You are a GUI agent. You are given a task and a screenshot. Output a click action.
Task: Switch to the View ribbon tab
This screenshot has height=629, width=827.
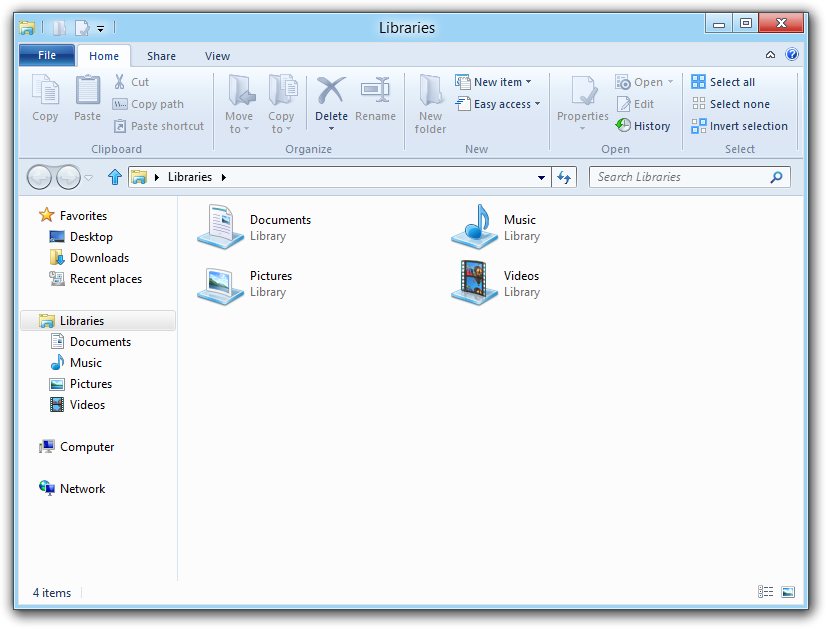(217, 56)
